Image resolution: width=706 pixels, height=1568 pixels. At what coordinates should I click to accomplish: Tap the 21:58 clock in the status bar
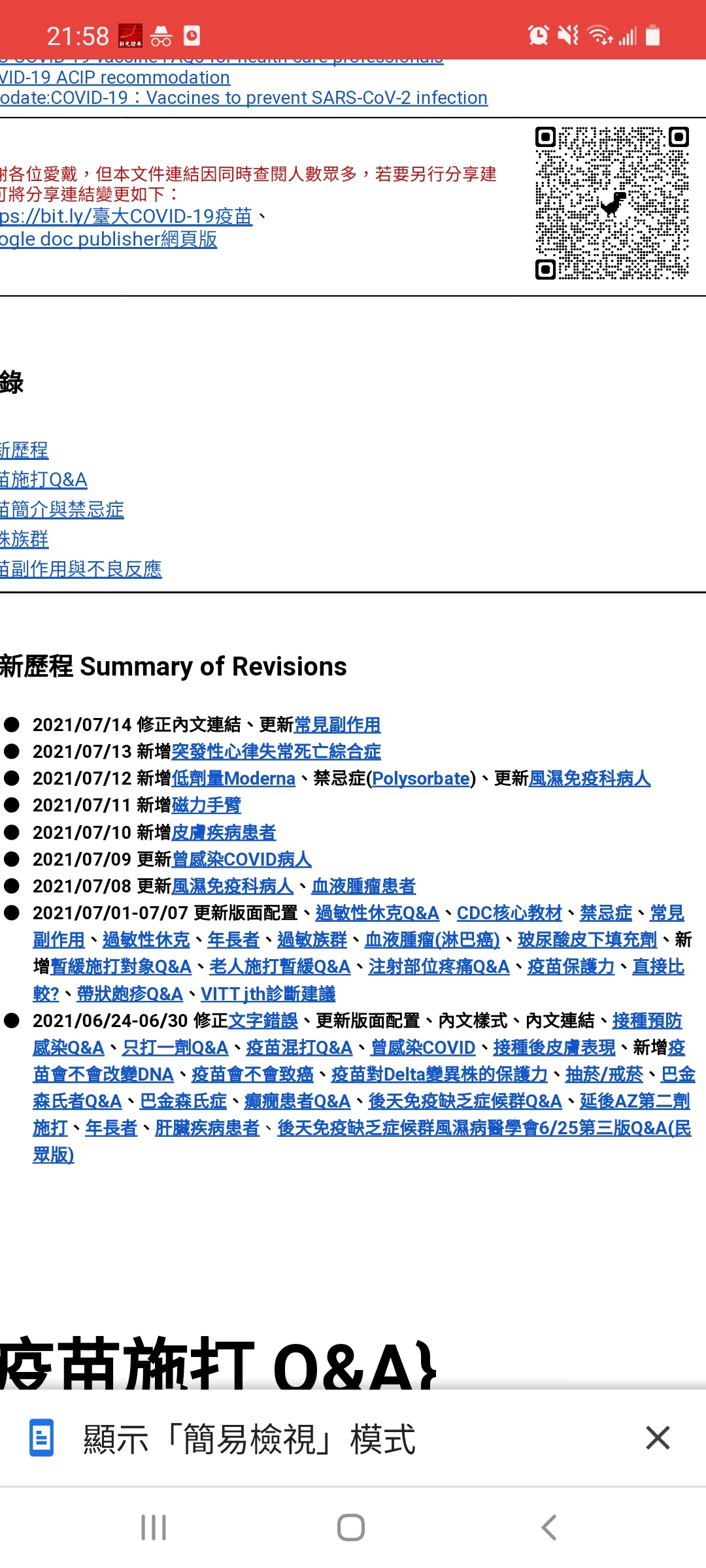point(78,36)
